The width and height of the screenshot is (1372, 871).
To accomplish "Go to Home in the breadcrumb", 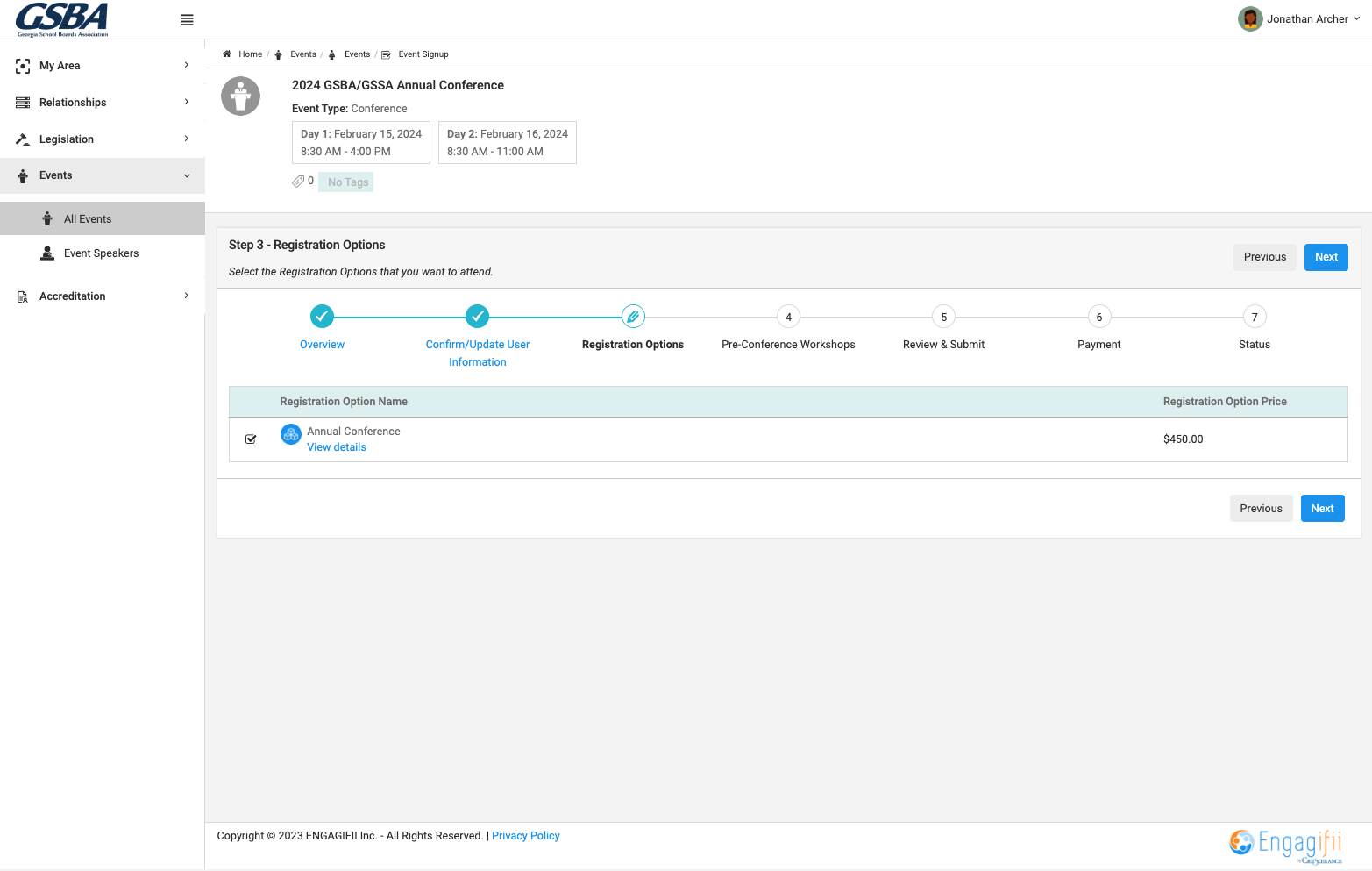I will (251, 54).
